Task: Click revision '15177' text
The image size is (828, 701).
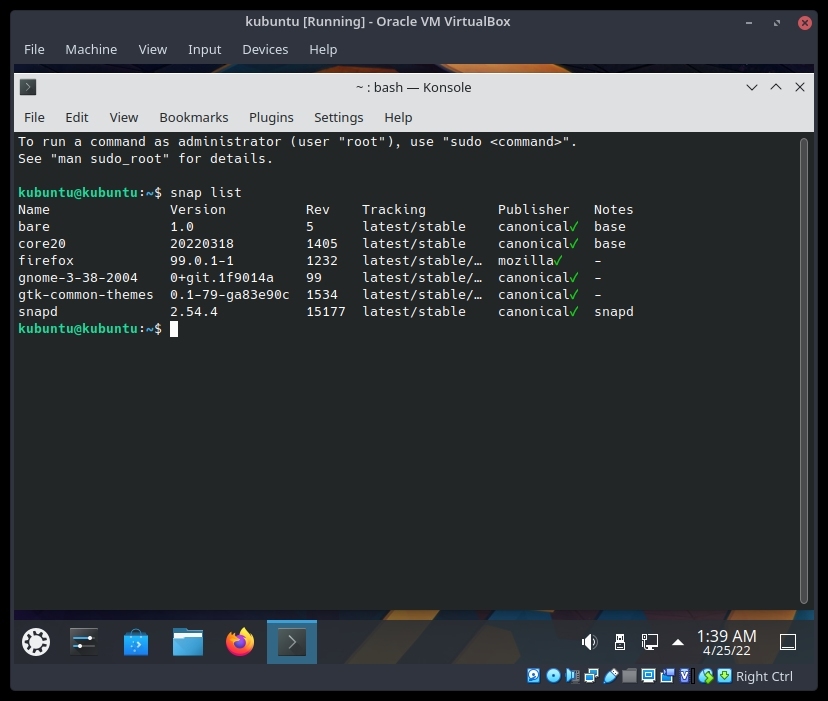Action: (x=326, y=312)
